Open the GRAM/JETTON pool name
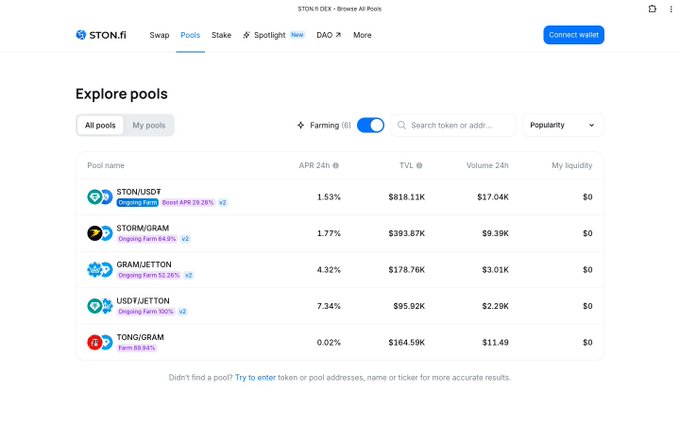680x425 pixels. click(x=144, y=265)
